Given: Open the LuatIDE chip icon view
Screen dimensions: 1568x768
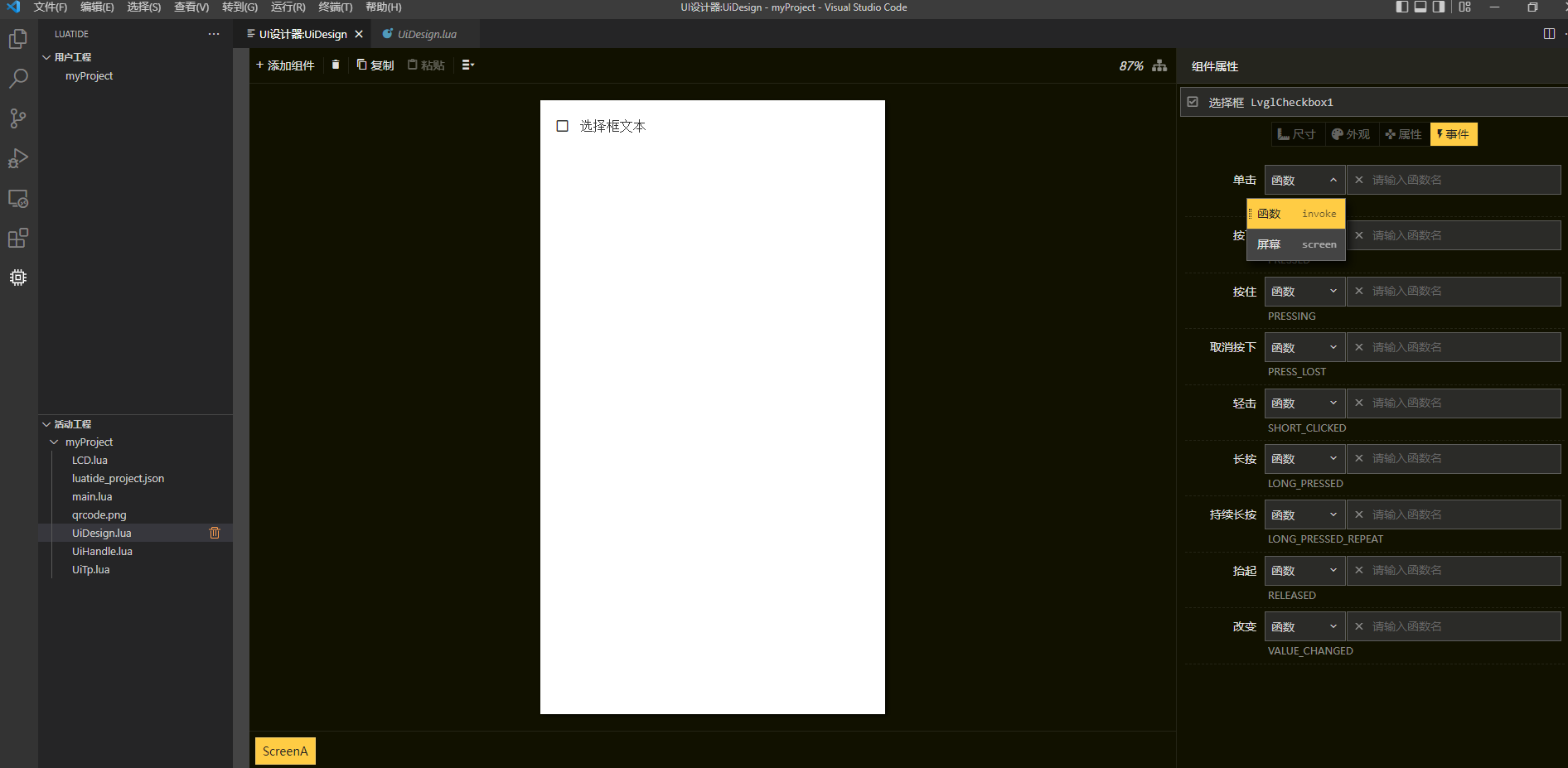Looking at the screenshot, I should pos(18,278).
